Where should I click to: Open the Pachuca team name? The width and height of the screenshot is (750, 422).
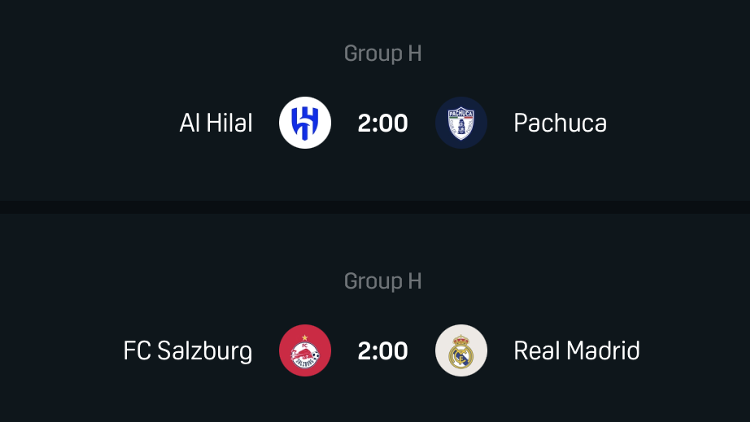tap(560, 123)
